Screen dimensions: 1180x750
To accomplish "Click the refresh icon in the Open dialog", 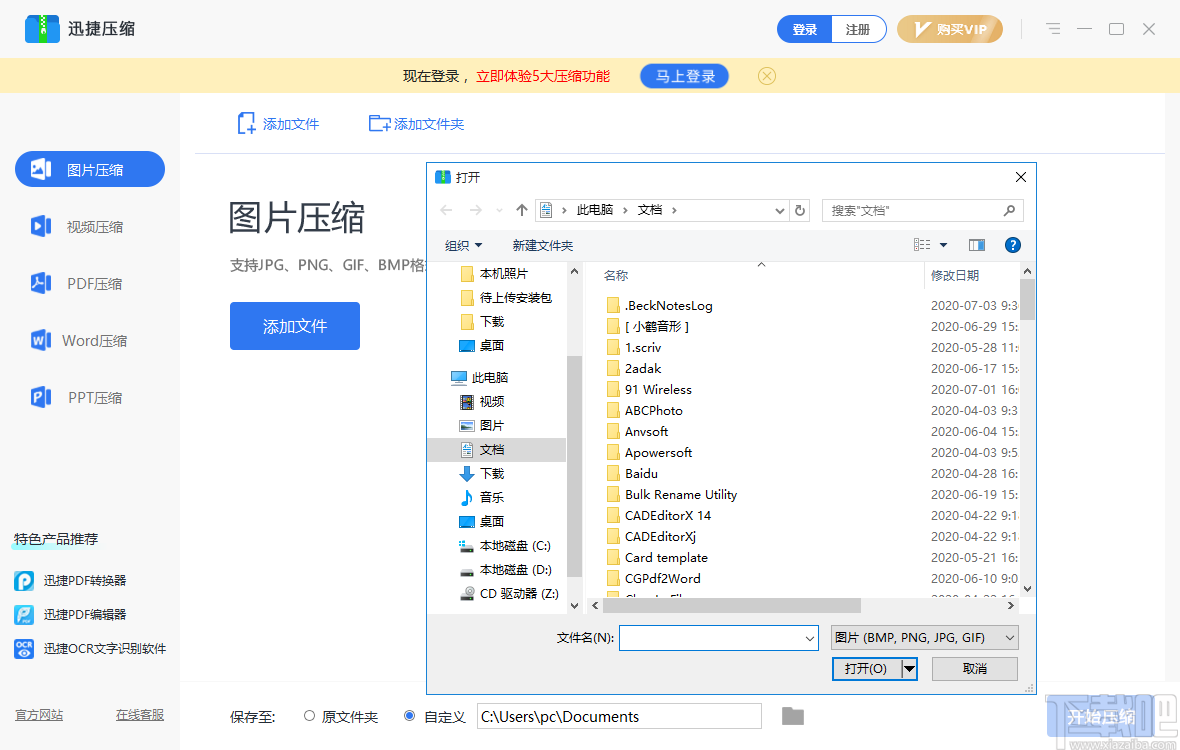I will pyautogui.click(x=799, y=210).
